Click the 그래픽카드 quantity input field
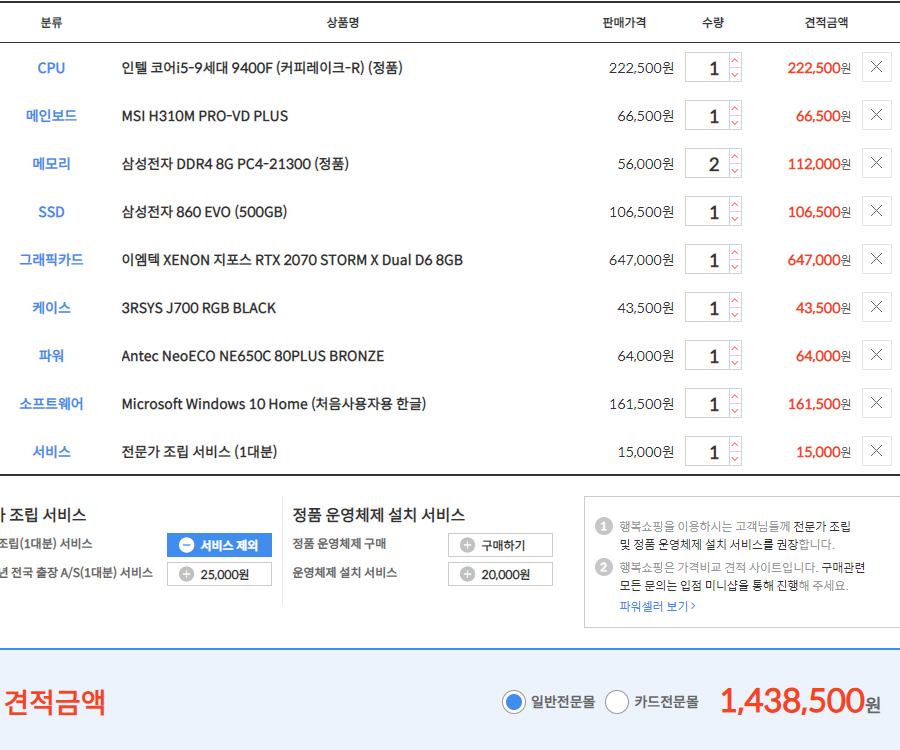This screenshot has width=900, height=750. [707, 259]
